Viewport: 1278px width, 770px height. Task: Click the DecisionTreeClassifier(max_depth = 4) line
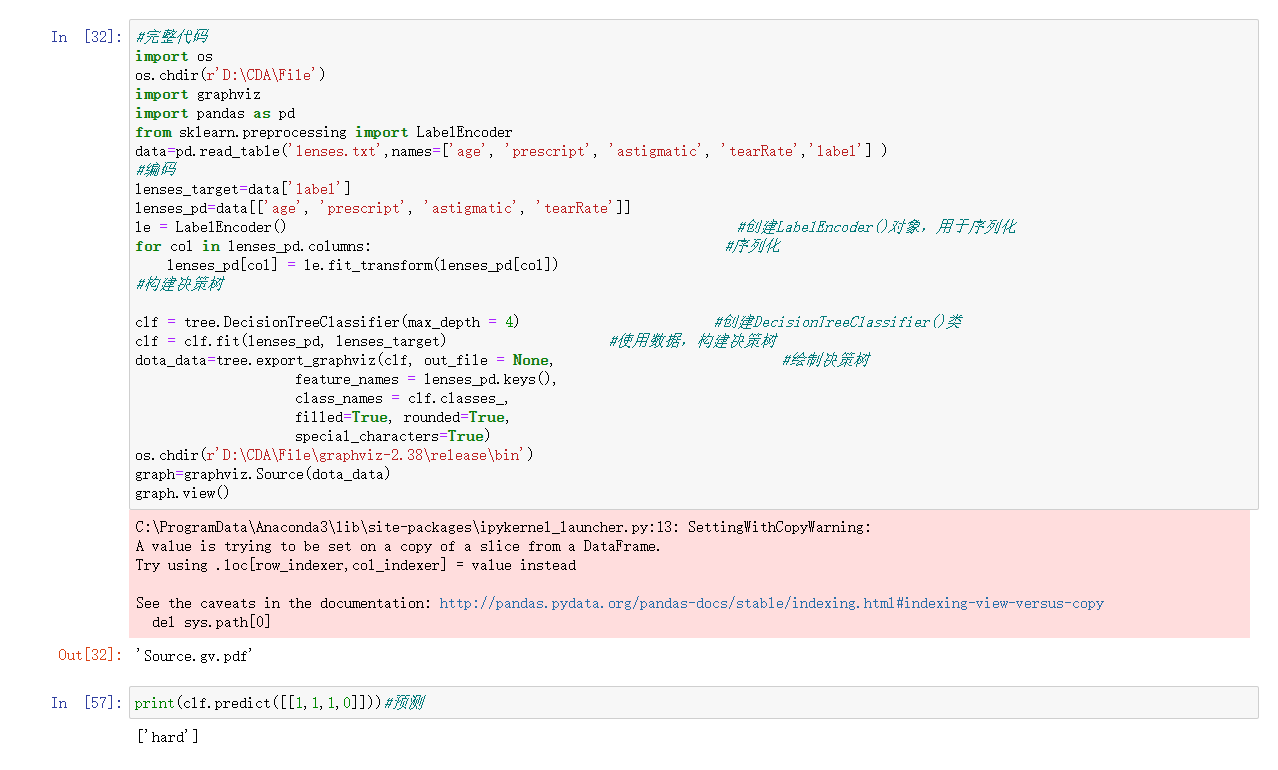coord(327,322)
